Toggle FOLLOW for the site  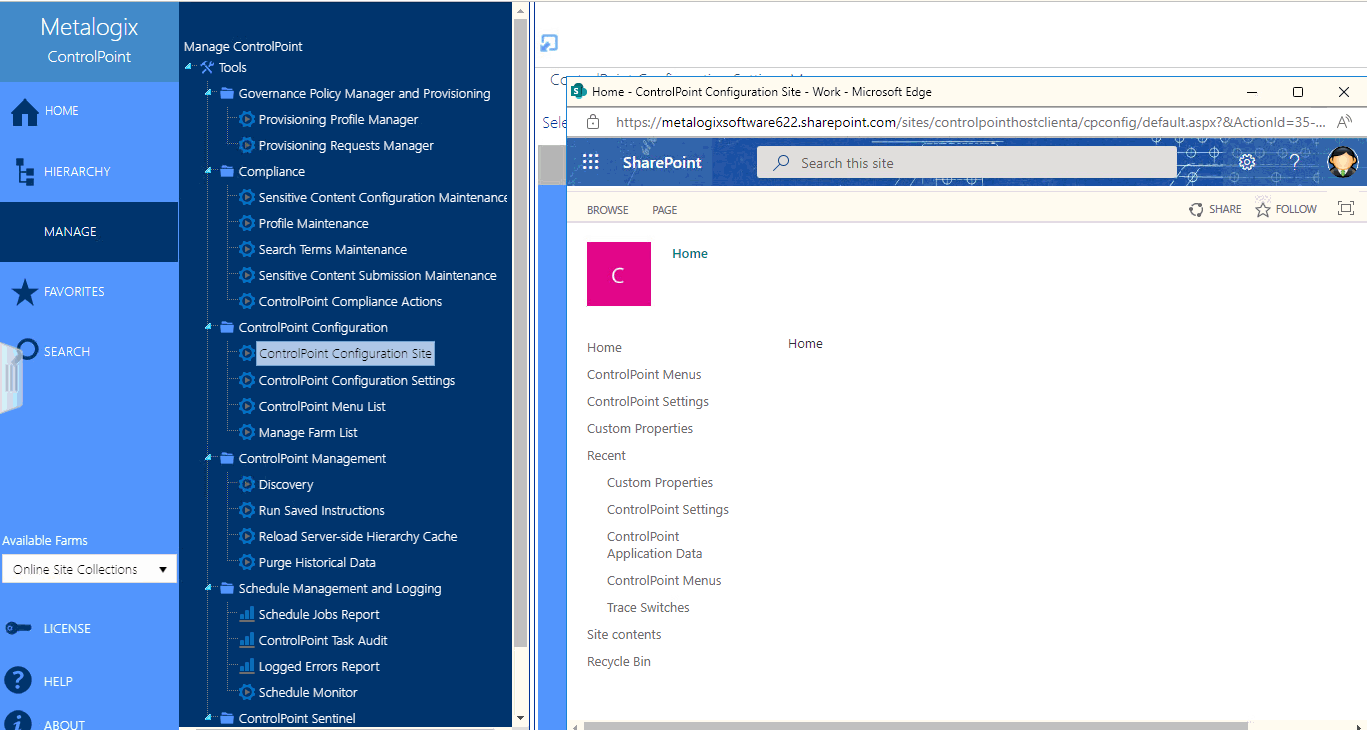1286,208
